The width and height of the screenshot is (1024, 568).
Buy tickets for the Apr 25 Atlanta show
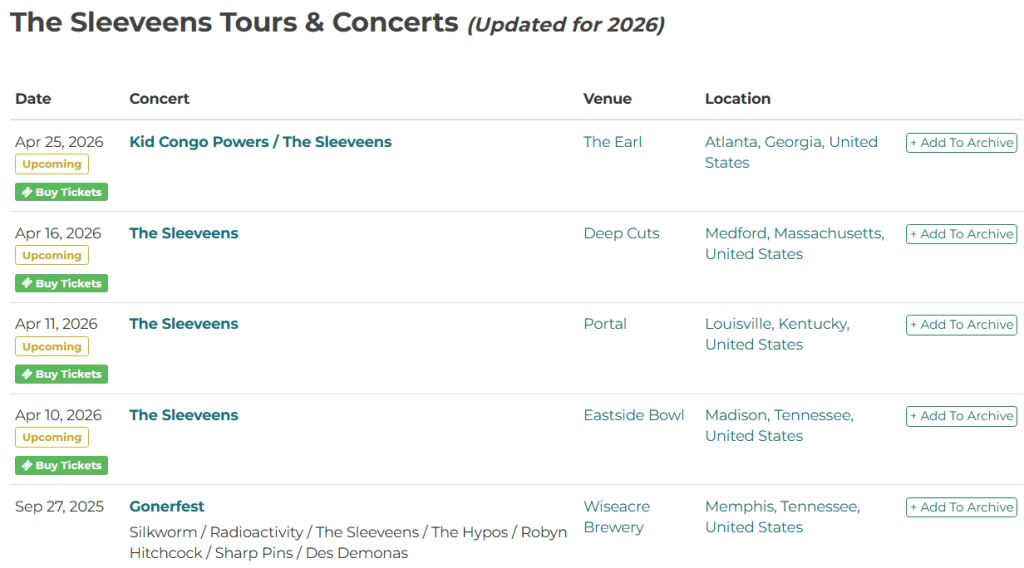click(61, 192)
